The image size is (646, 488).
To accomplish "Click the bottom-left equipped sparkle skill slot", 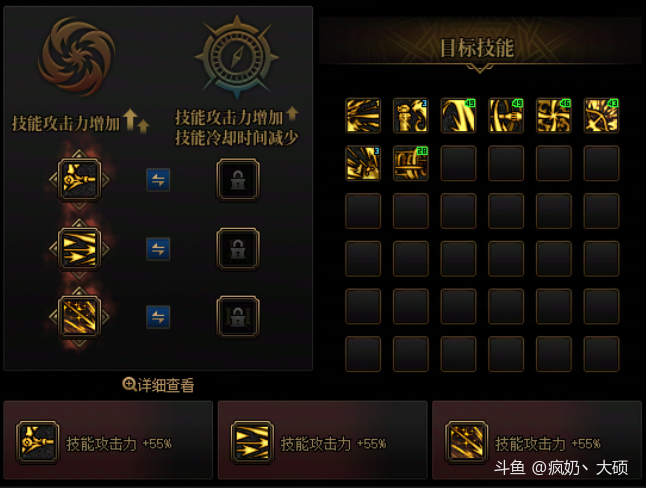I will [80, 317].
